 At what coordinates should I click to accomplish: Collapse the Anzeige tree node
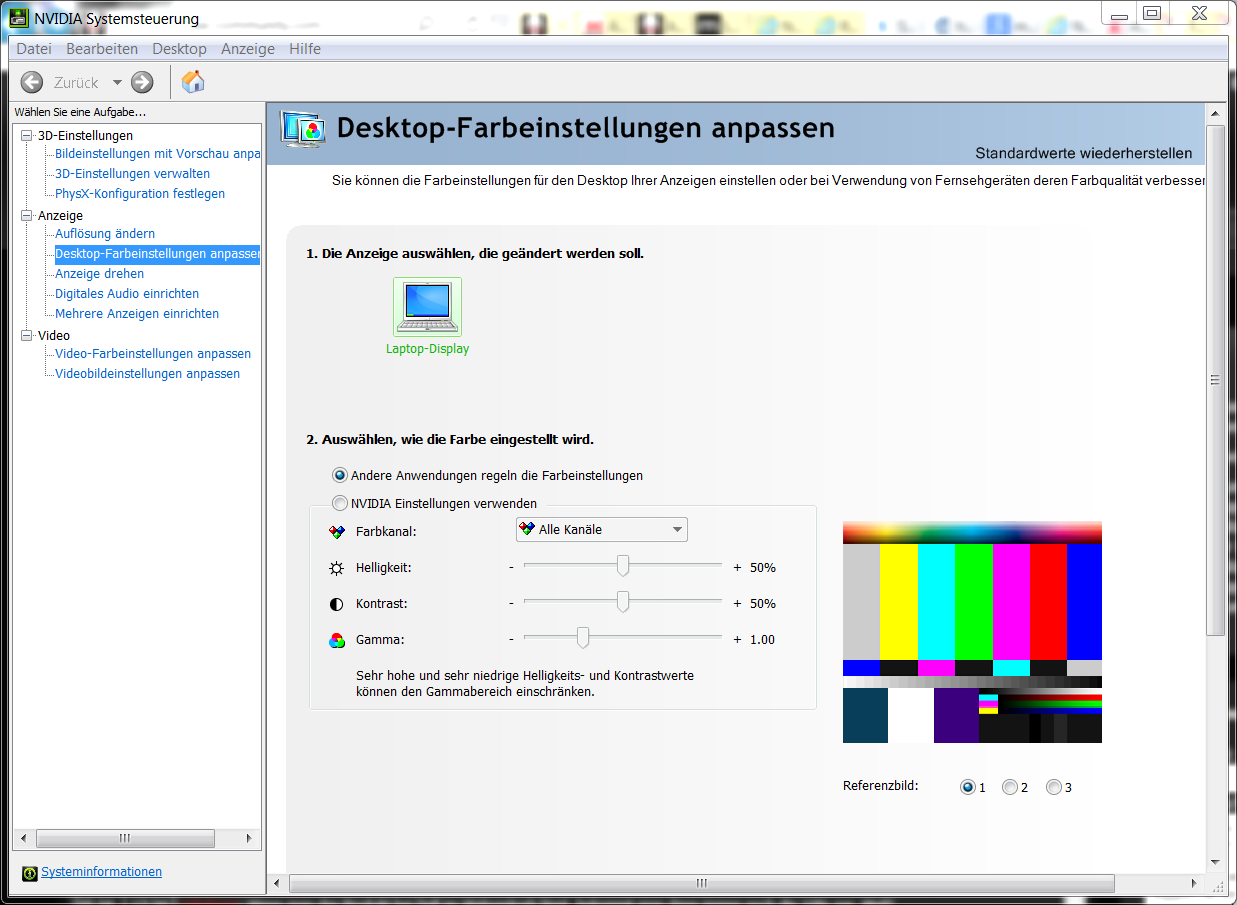pyautogui.click(x=27, y=215)
